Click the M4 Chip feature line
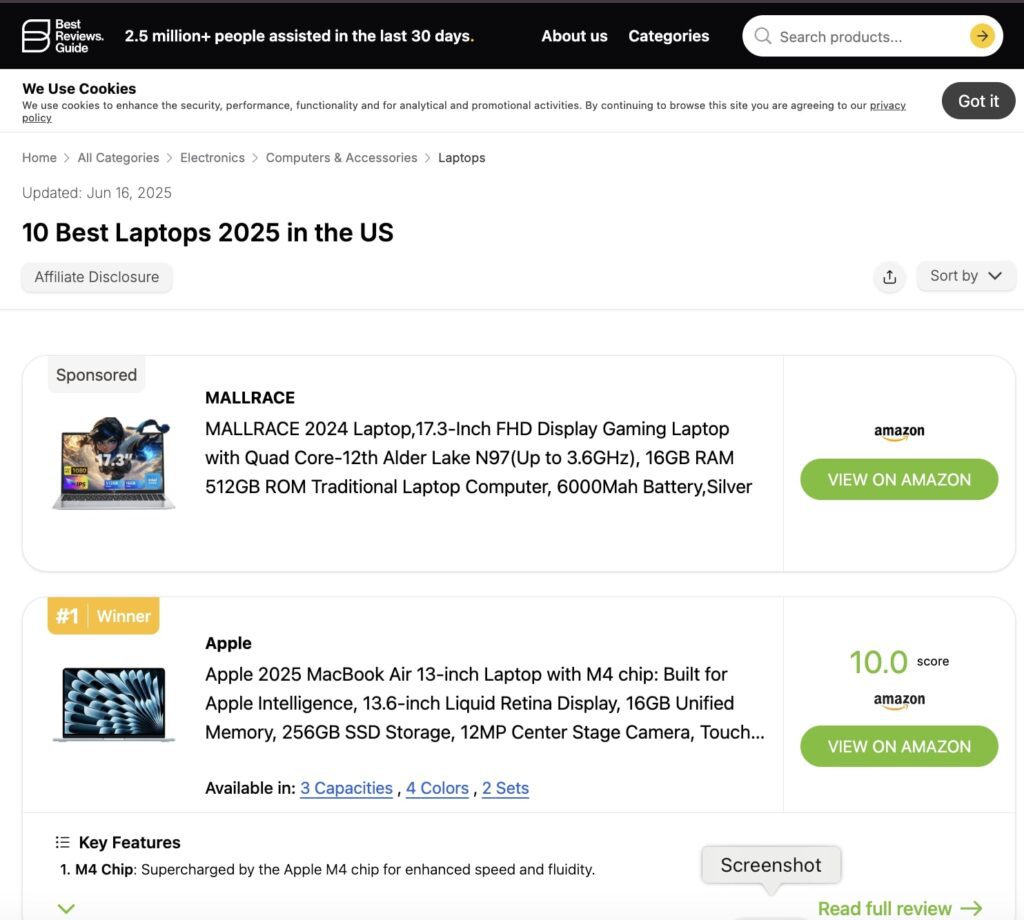 coord(327,870)
